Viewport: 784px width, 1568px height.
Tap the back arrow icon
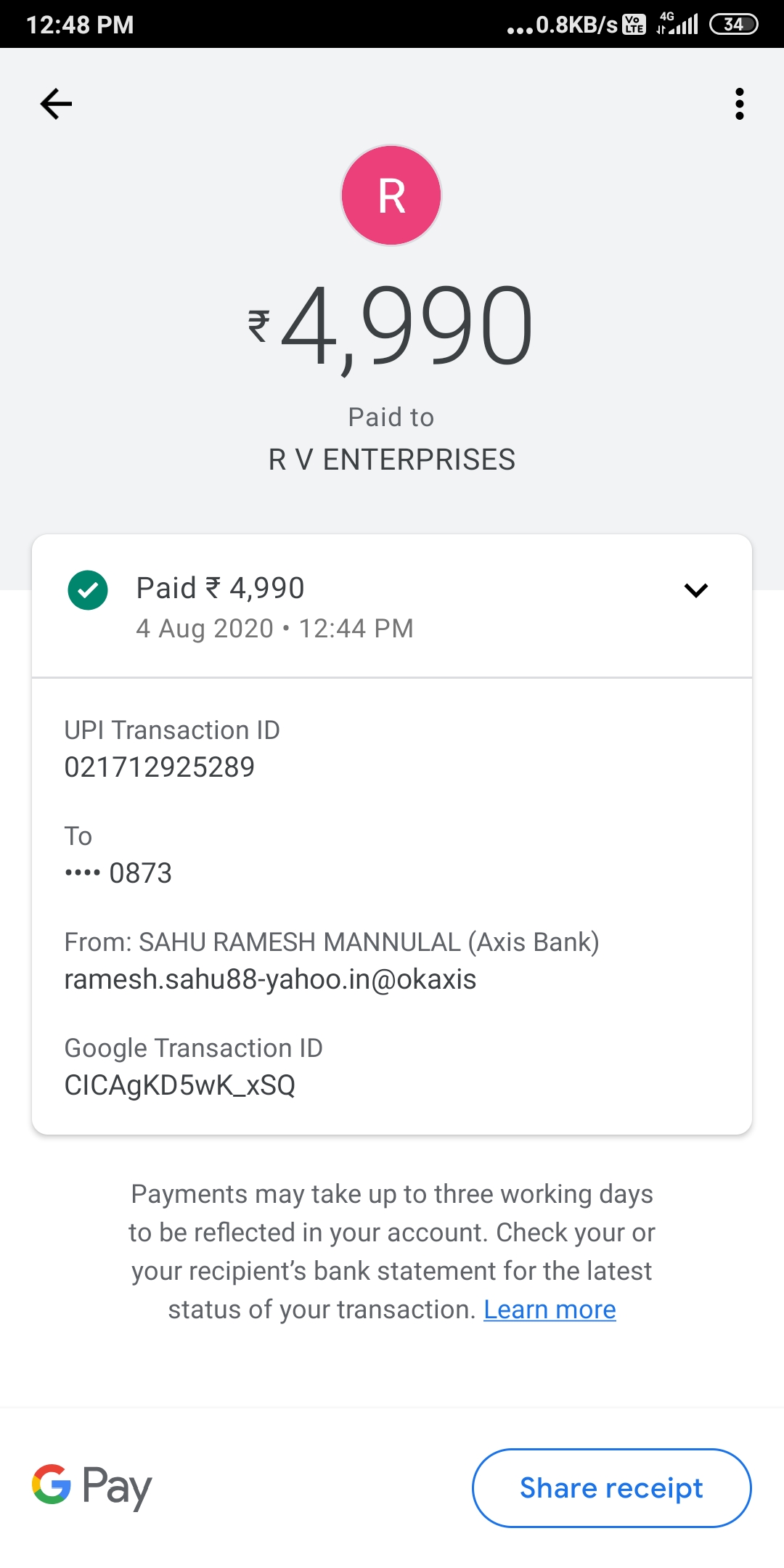pyautogui.click(x=56, y=104)
